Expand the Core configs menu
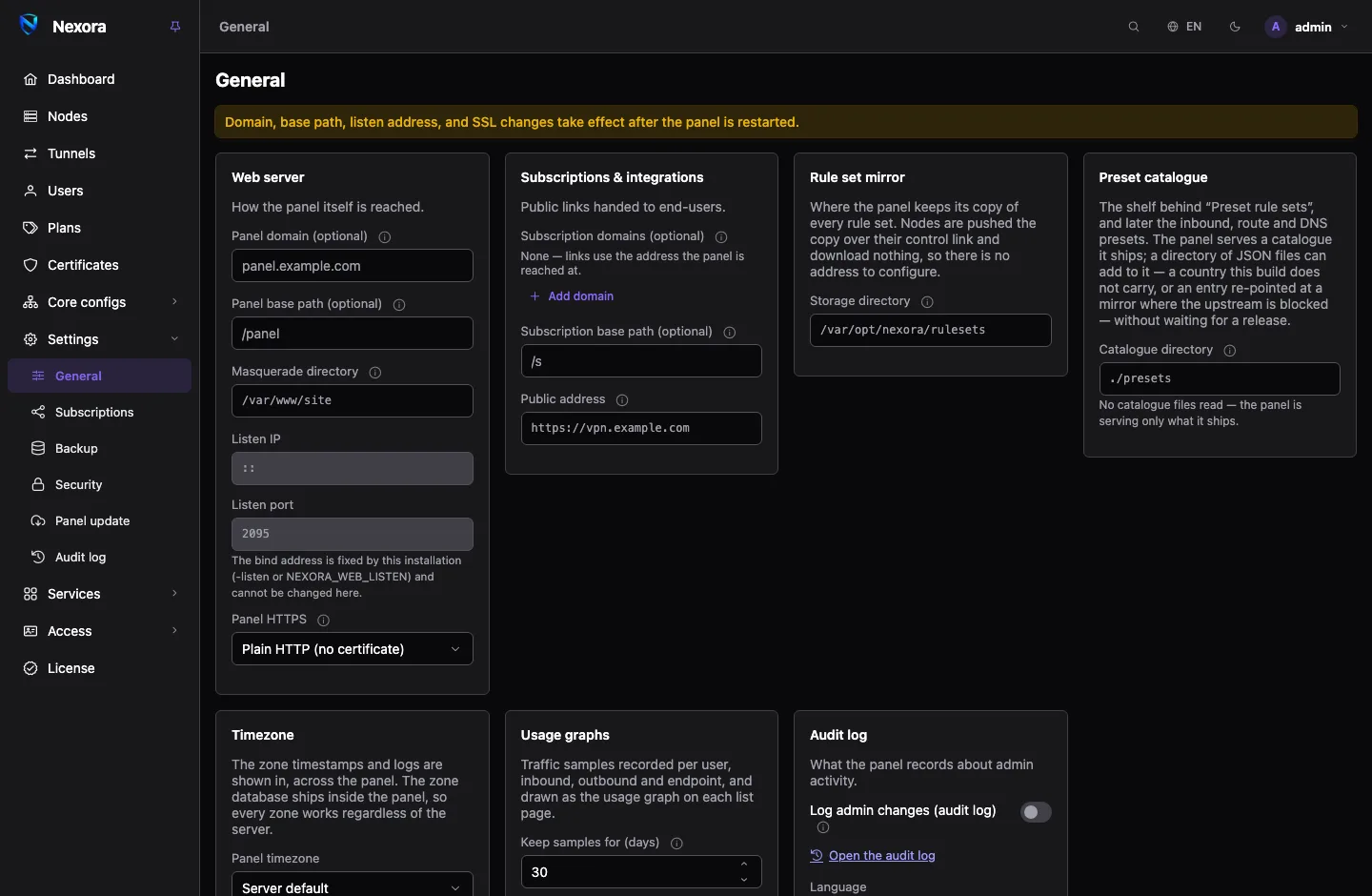 pyautogui.click(x=100, y=302)
